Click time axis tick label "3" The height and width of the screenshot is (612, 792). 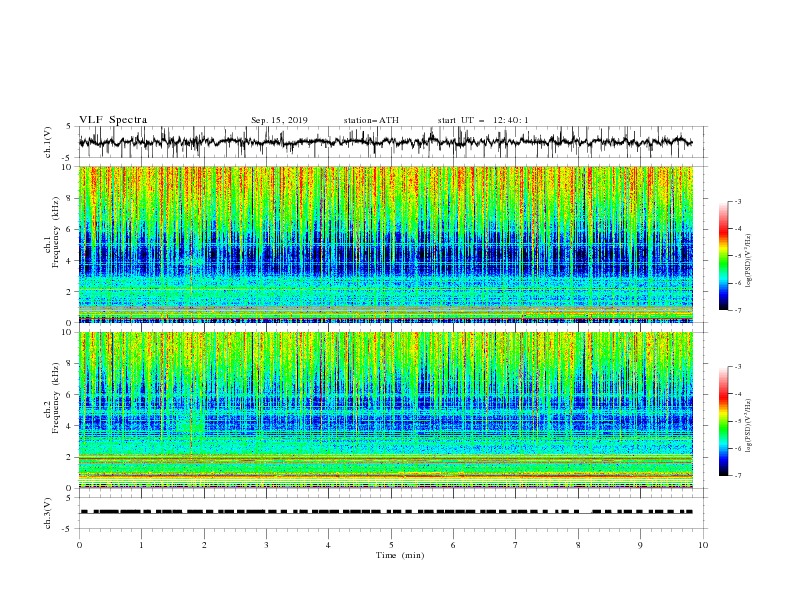pyautogui.click(x=266, y=545)
